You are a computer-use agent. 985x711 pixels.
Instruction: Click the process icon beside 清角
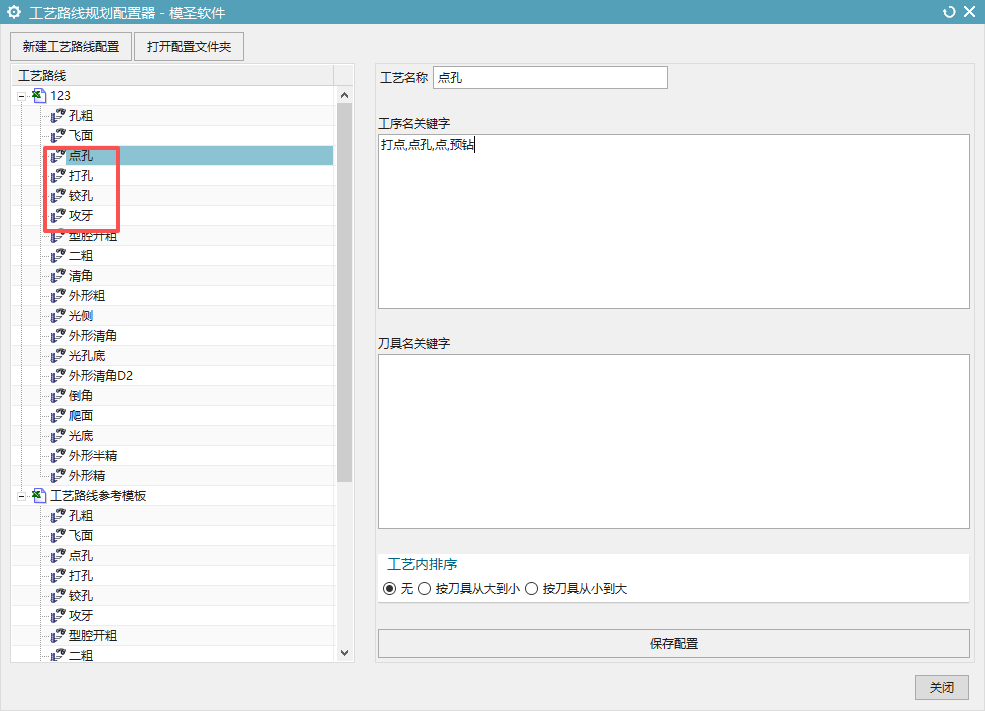coord(58,276)
